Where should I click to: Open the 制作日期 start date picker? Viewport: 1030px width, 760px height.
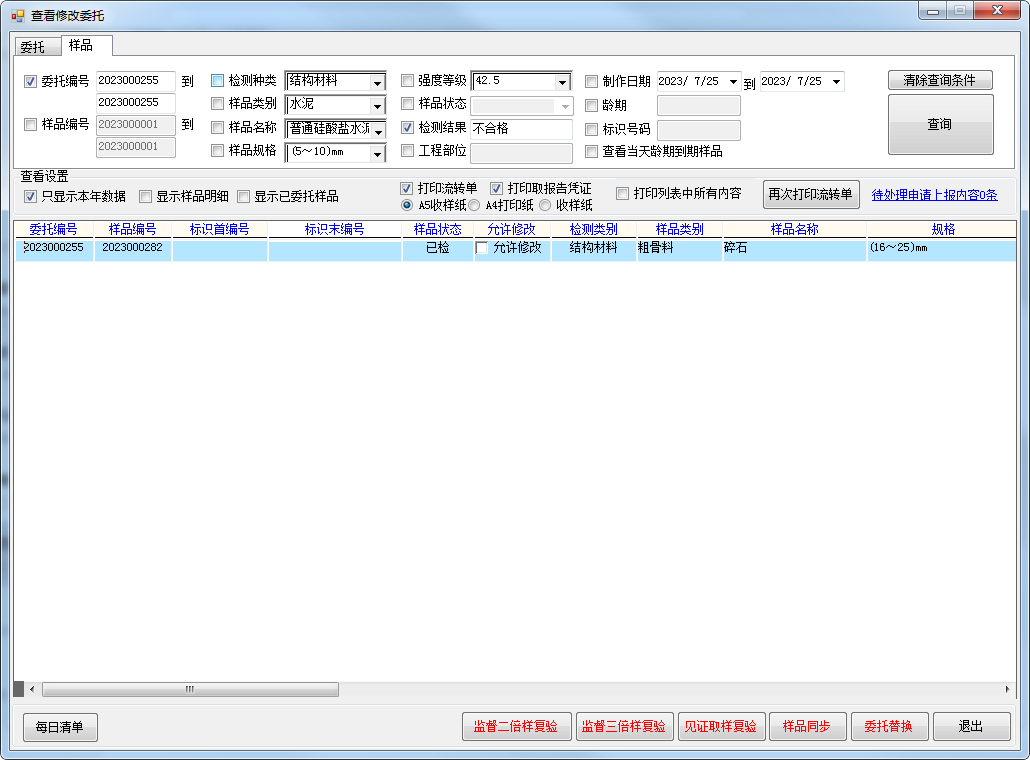tap(734, 81)
